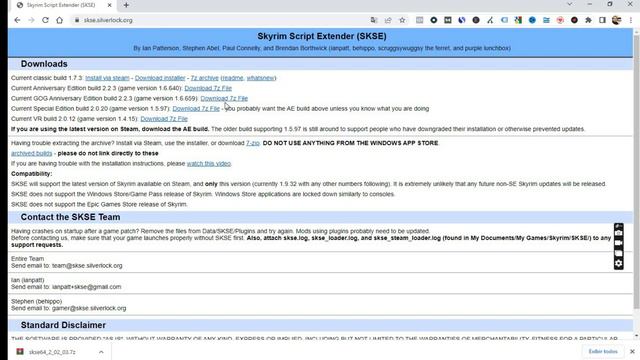Open the Chrome profile avatar
Viewport: 640px width, 360px height.
[x=616, y=20]
